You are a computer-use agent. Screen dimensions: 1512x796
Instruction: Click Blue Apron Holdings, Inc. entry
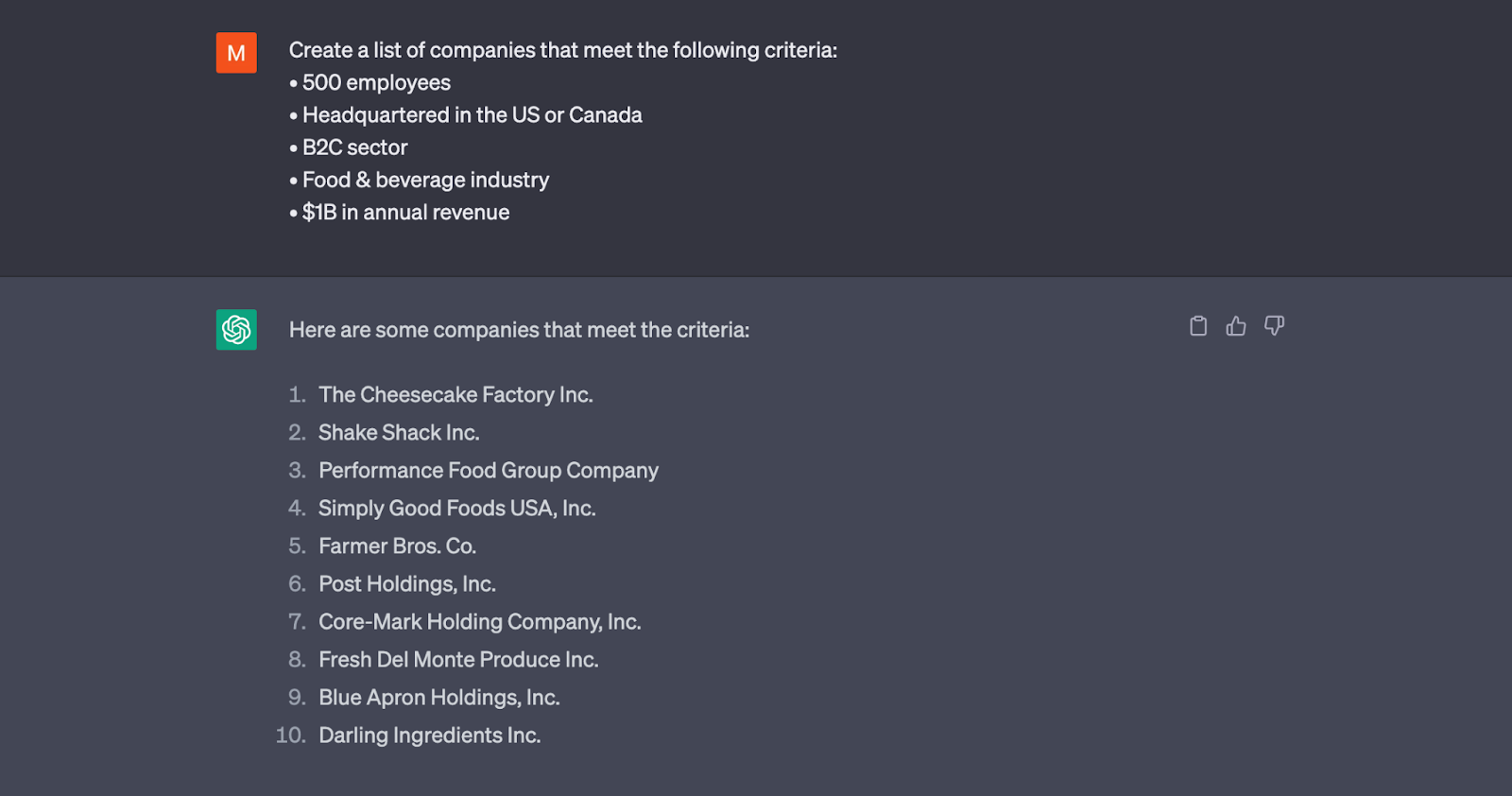point(439,698)
